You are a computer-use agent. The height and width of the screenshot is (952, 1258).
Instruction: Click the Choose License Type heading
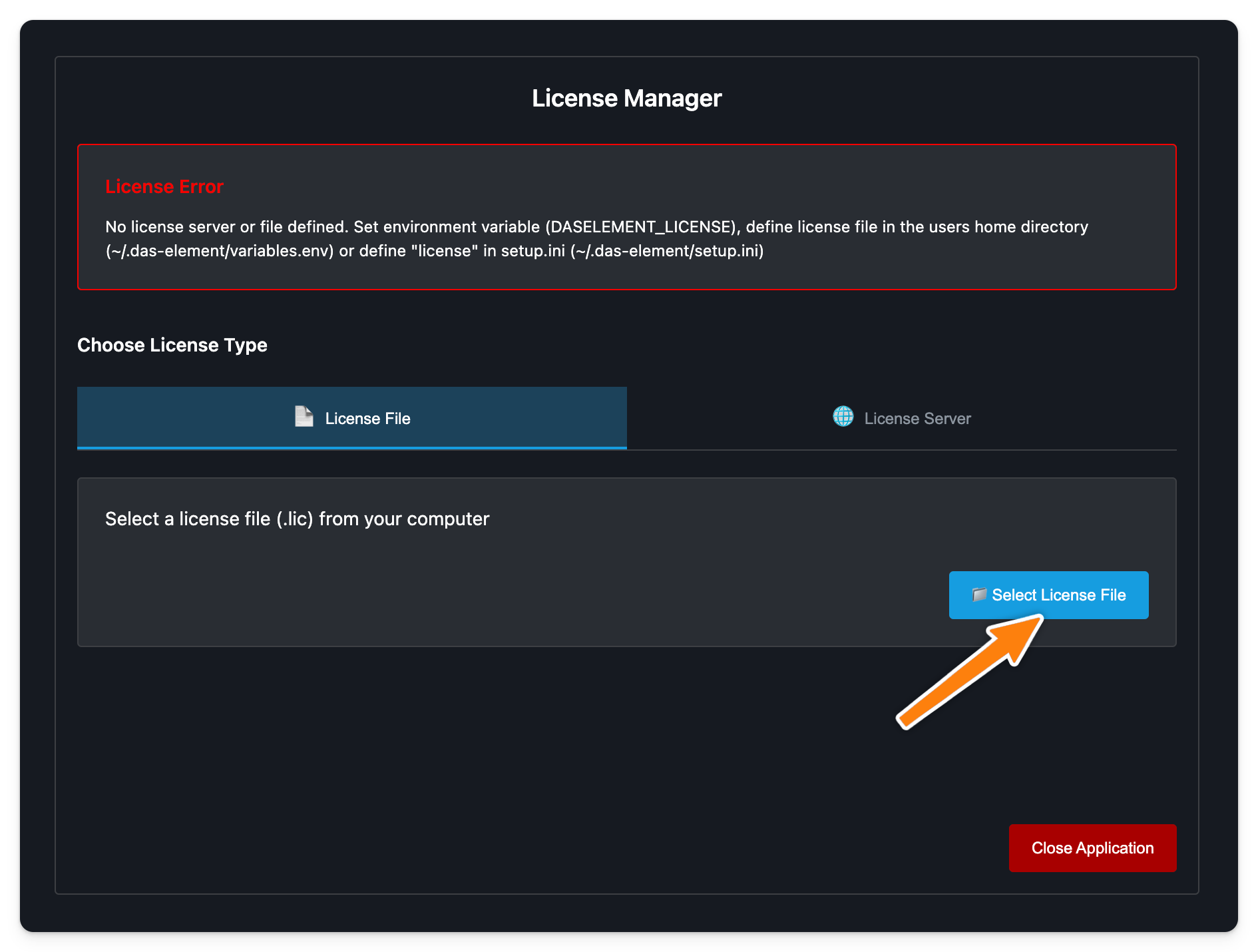[x=172, y=345]
